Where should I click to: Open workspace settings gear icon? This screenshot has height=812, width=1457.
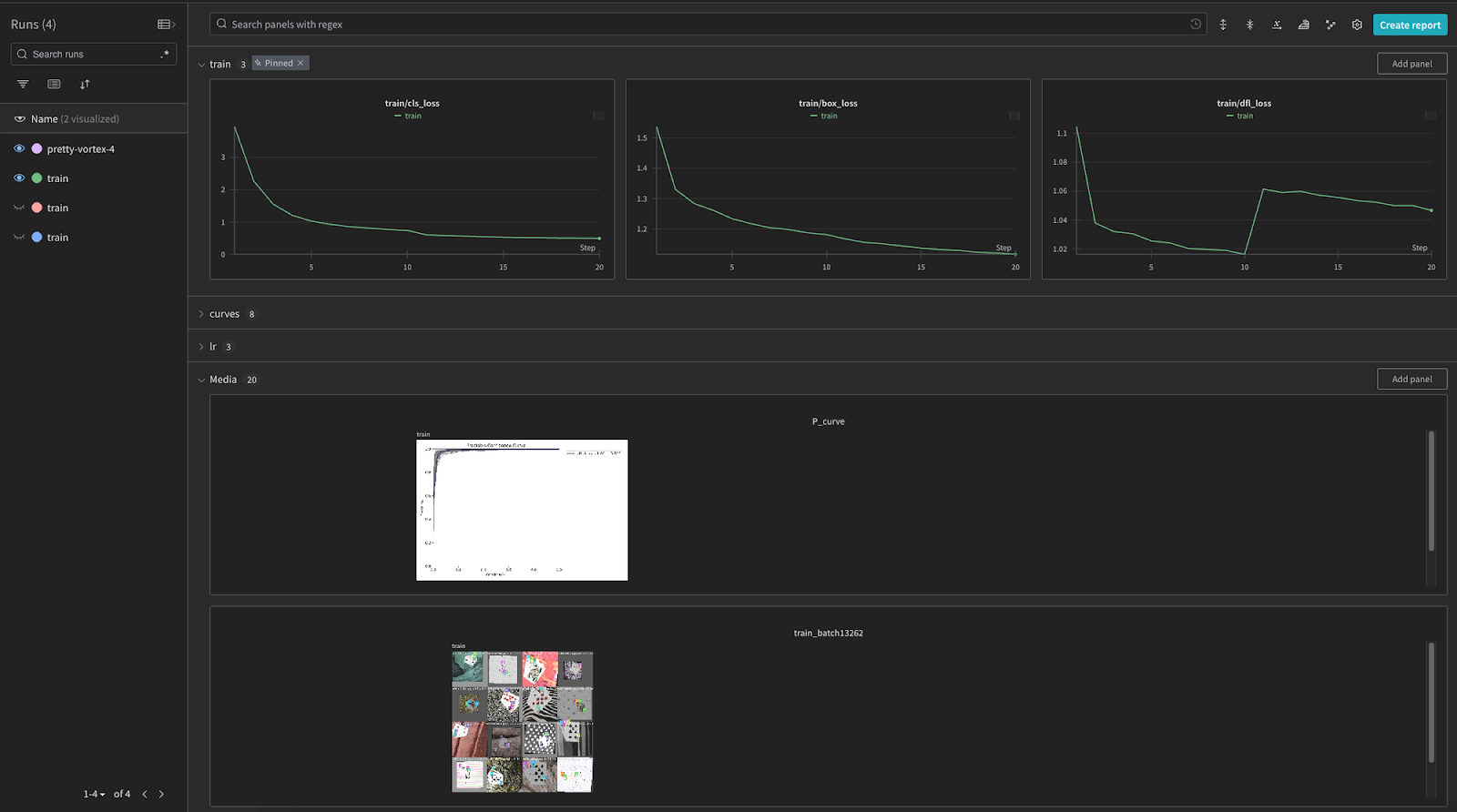pyautogui.click(x=1357, y=25)
